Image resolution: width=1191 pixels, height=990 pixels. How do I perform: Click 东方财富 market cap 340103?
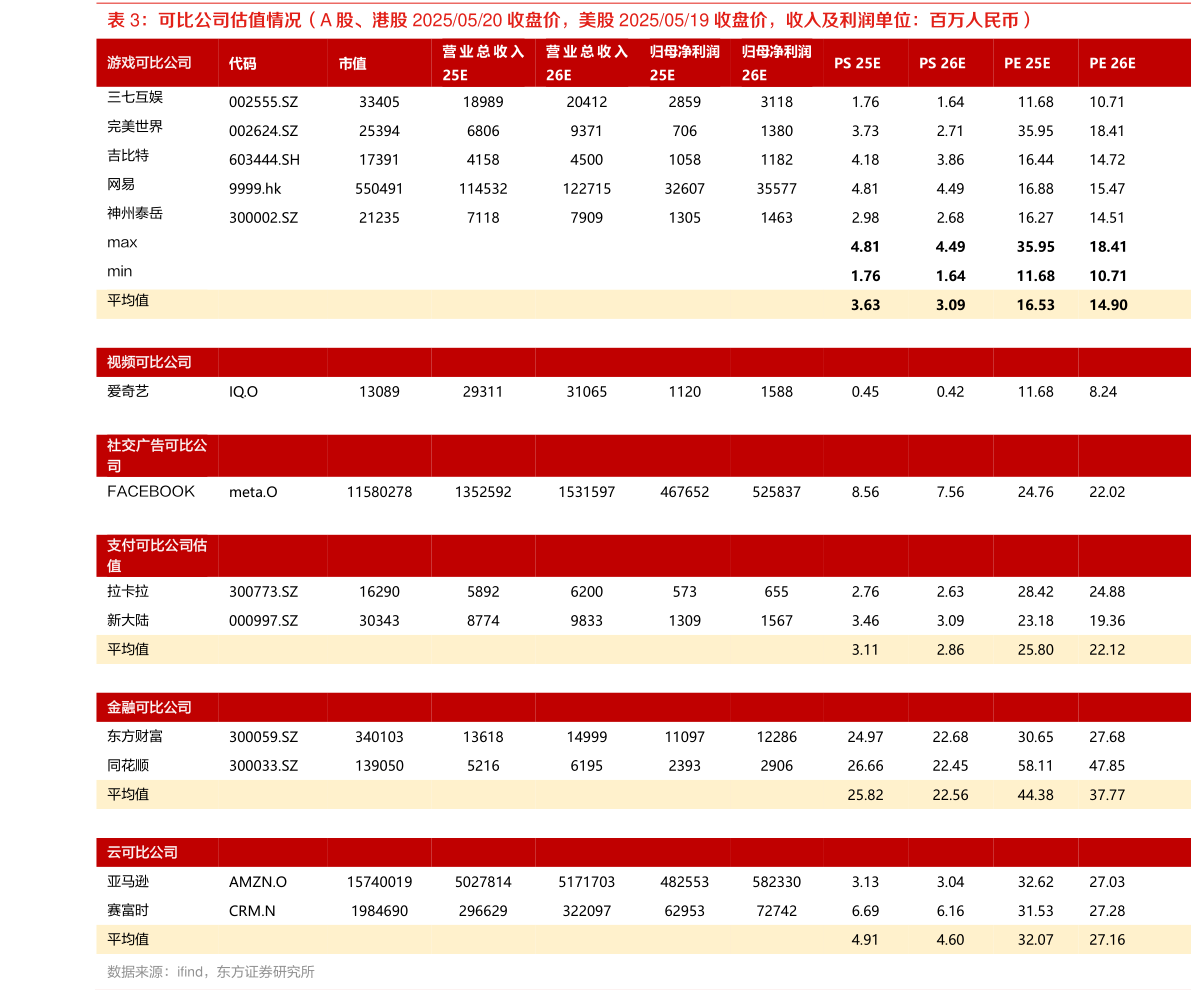pyautogui.click(x=379, y=737)
